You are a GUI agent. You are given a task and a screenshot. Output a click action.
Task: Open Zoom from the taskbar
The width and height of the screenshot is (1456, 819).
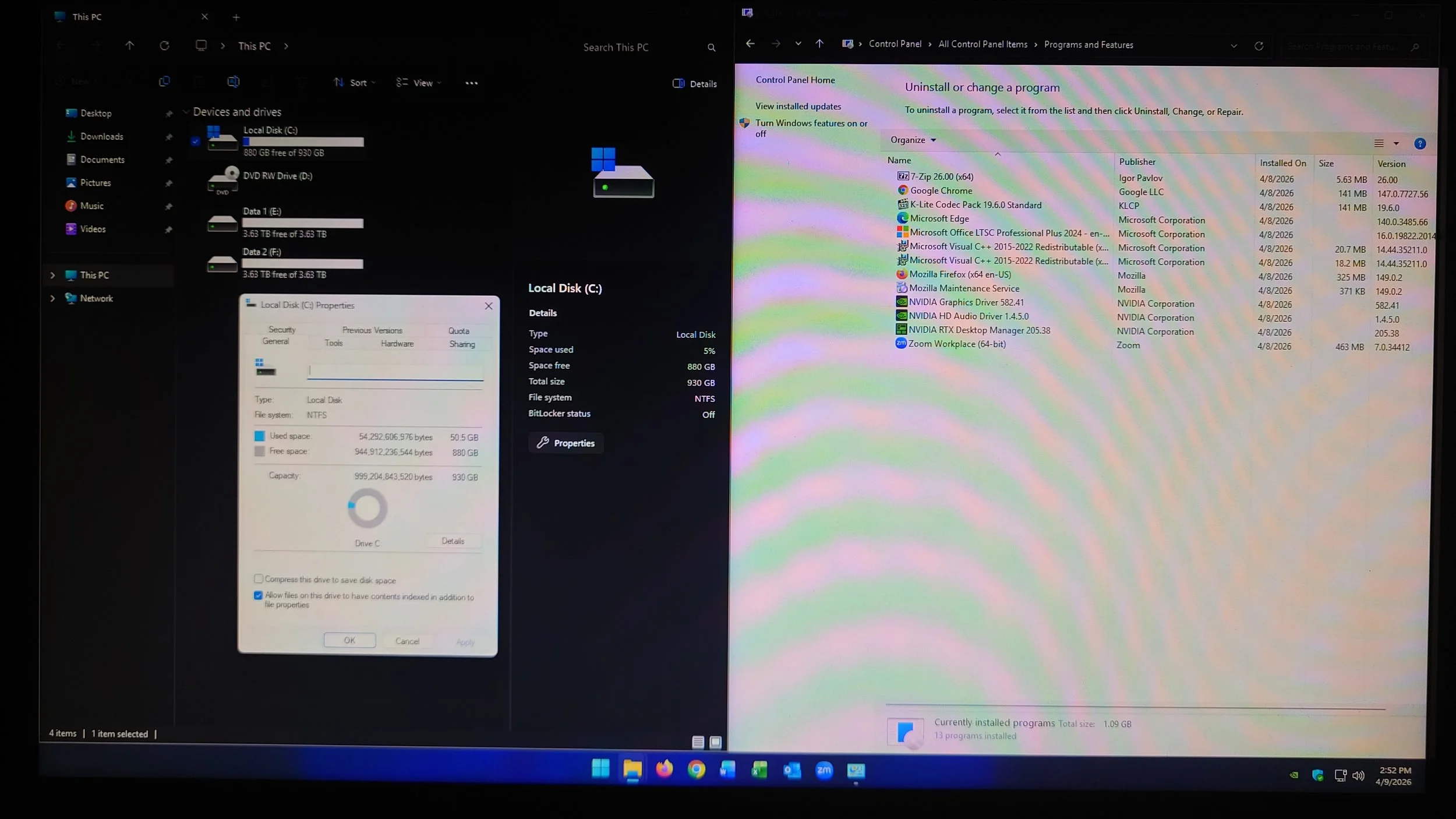click(x=824, y=771)
